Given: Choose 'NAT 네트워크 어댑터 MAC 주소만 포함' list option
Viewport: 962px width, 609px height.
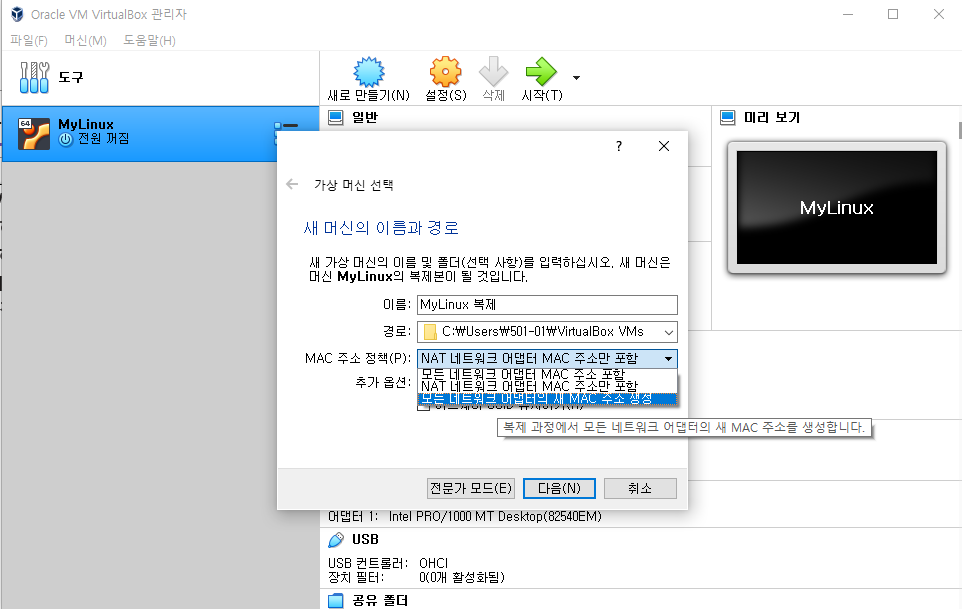Looking at the screenshot, I should point(547,386).
